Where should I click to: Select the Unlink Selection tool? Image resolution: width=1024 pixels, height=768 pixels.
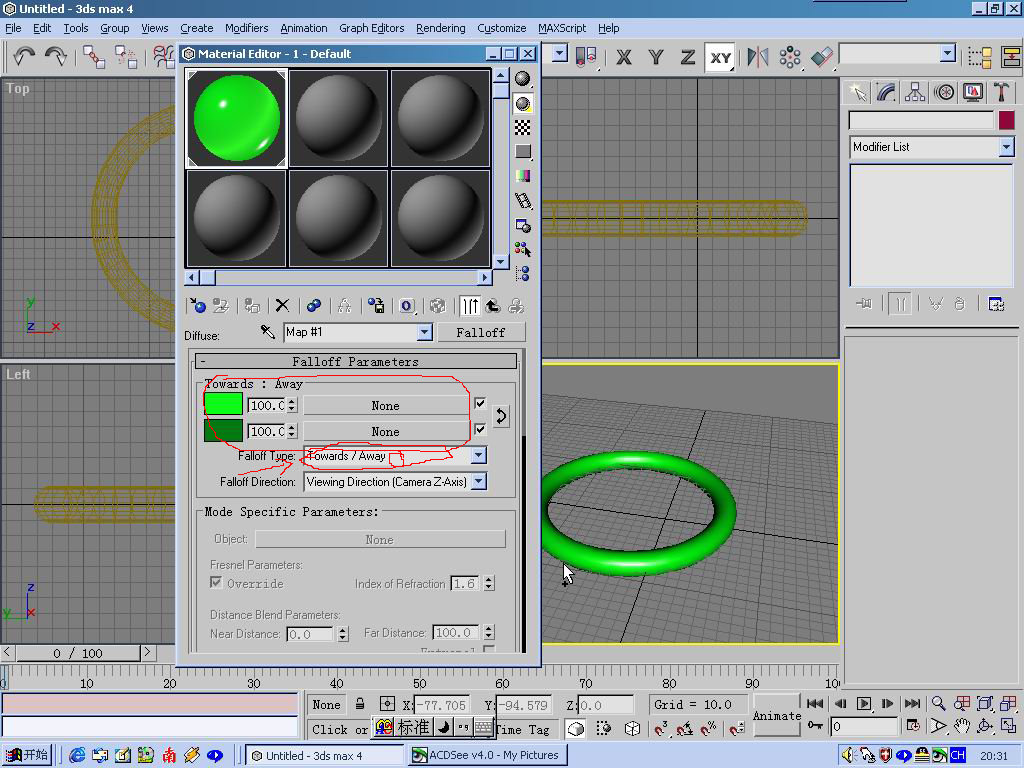click(126, 57)
